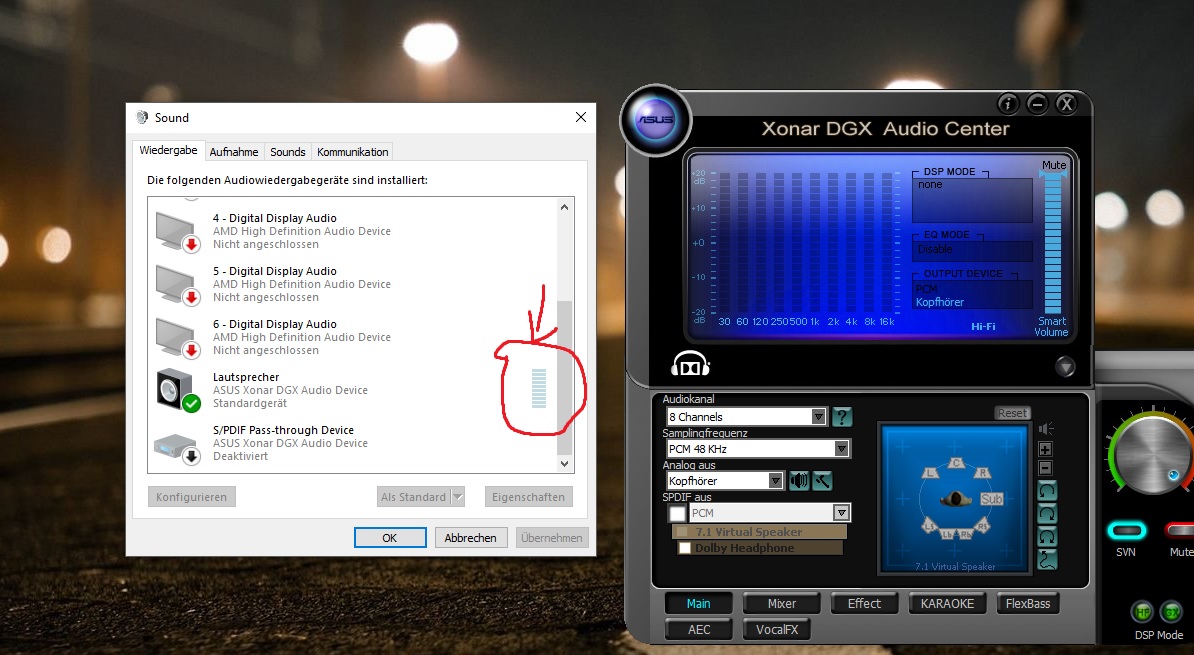The height and width of the screenshot is (655, 1194).
Task: Open the FlexBass page in Xonar
Action: click(x=1028, y=603)
